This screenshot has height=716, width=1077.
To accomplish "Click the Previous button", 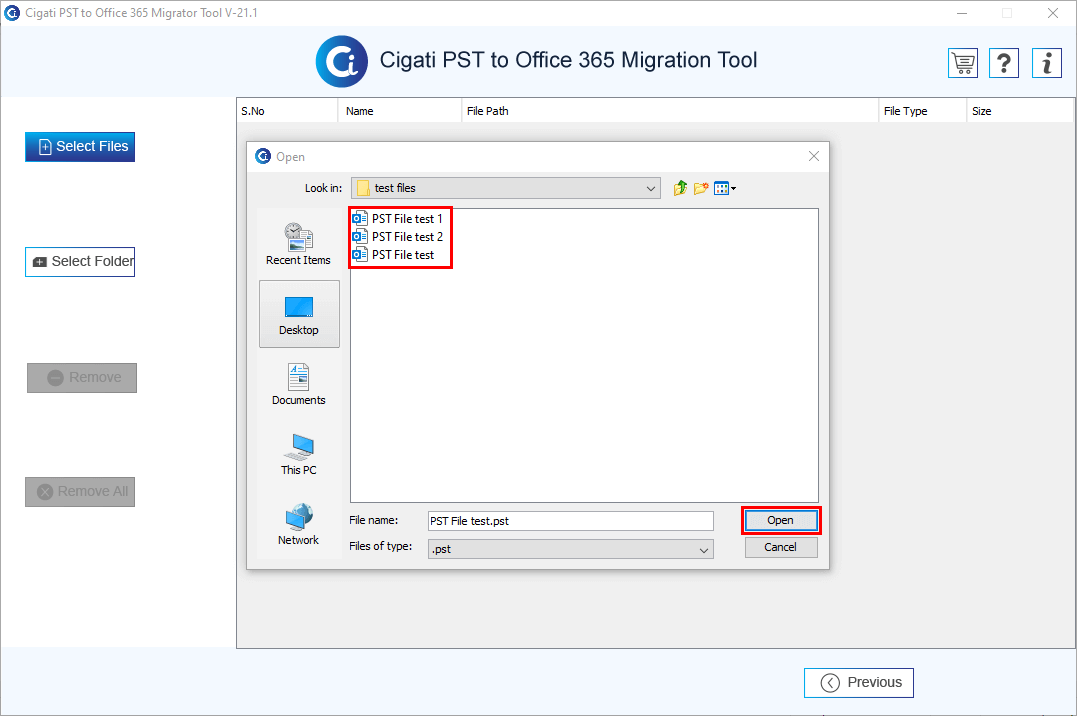I will click(859, 683).
